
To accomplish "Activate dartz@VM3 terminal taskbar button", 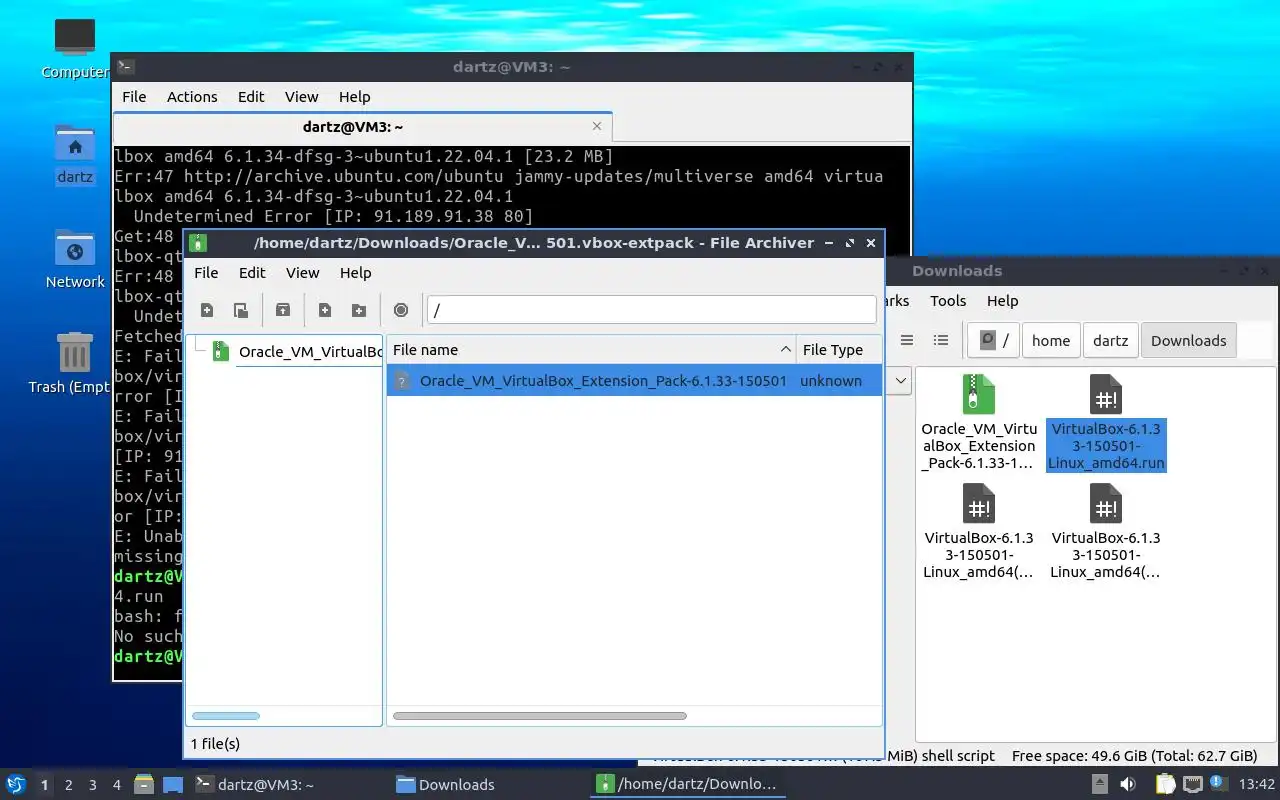I will [x=287, y=784].
